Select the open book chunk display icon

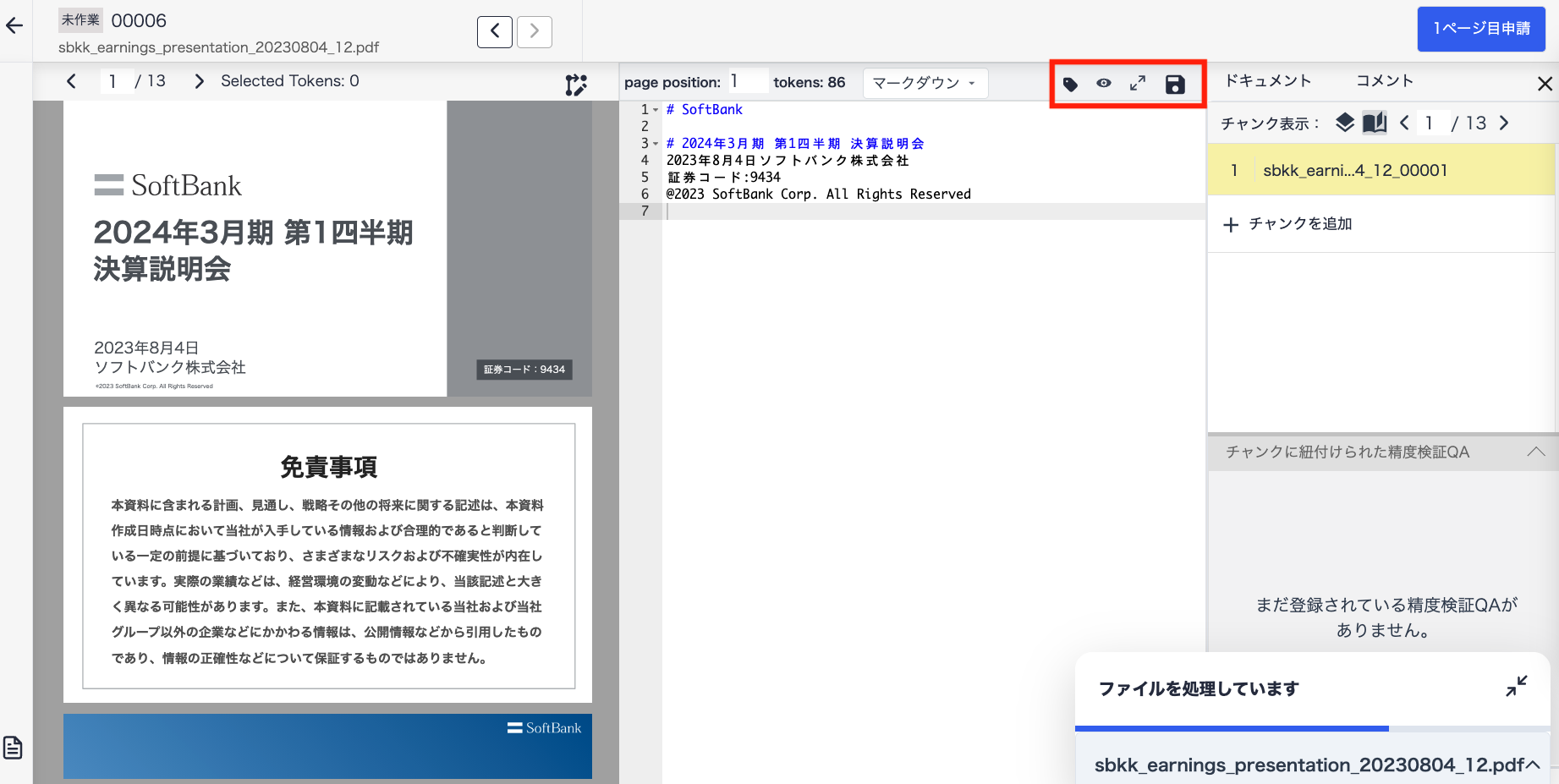(1375, 123)
